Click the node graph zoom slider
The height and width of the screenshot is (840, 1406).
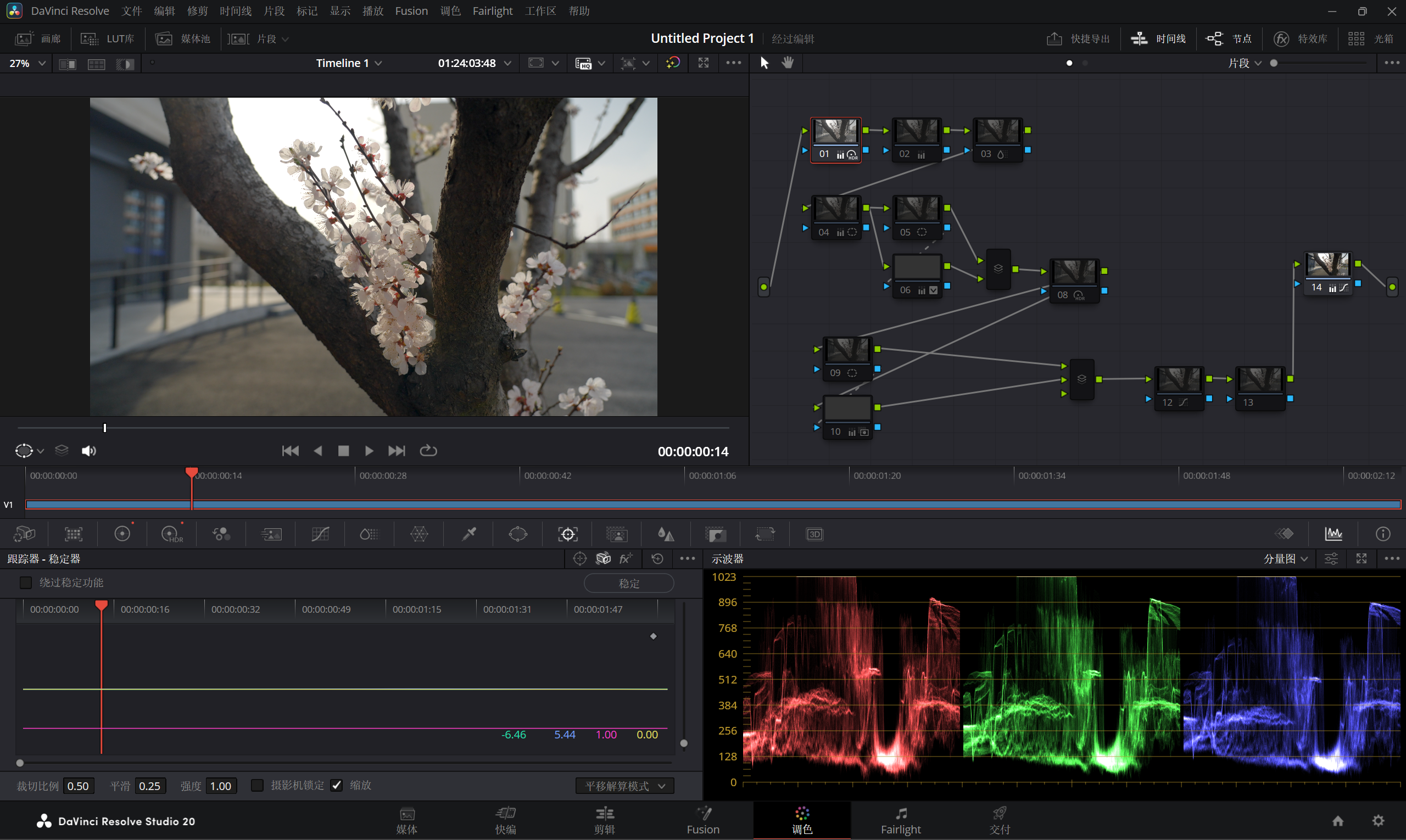click(1318, 63)
